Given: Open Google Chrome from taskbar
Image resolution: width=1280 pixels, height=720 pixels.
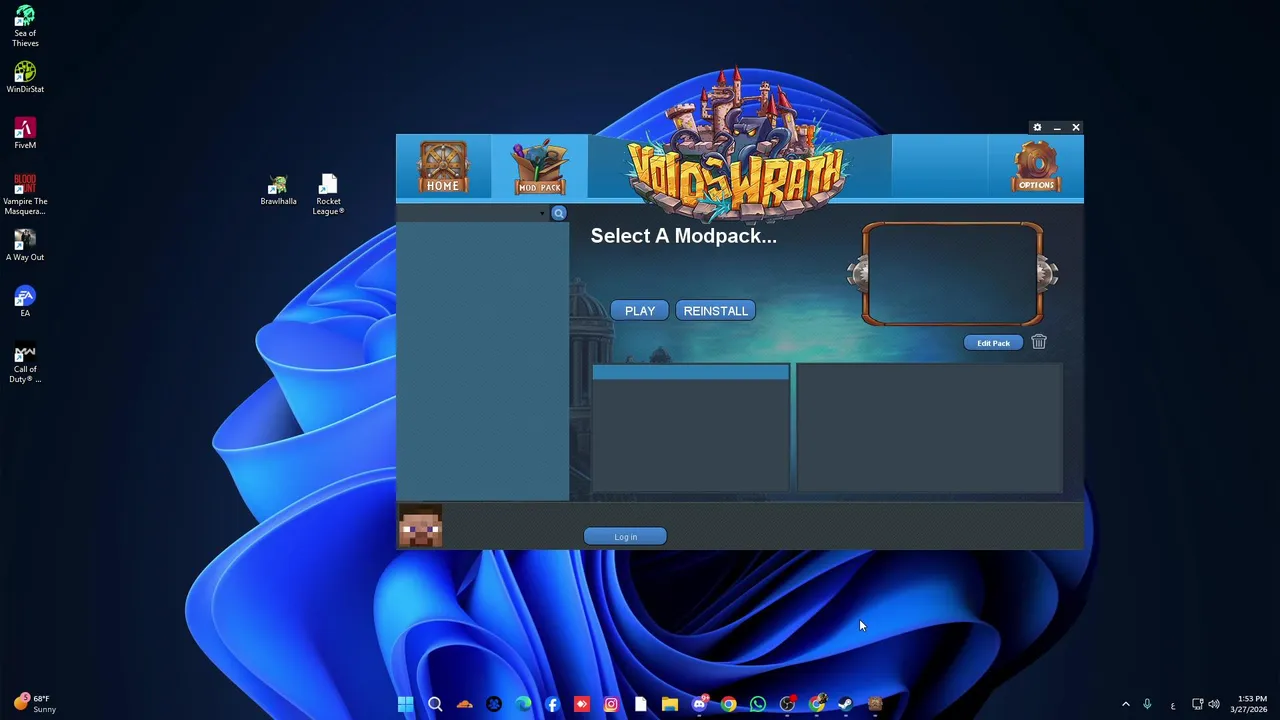Looking at the screenshot, I should point(728,705).
